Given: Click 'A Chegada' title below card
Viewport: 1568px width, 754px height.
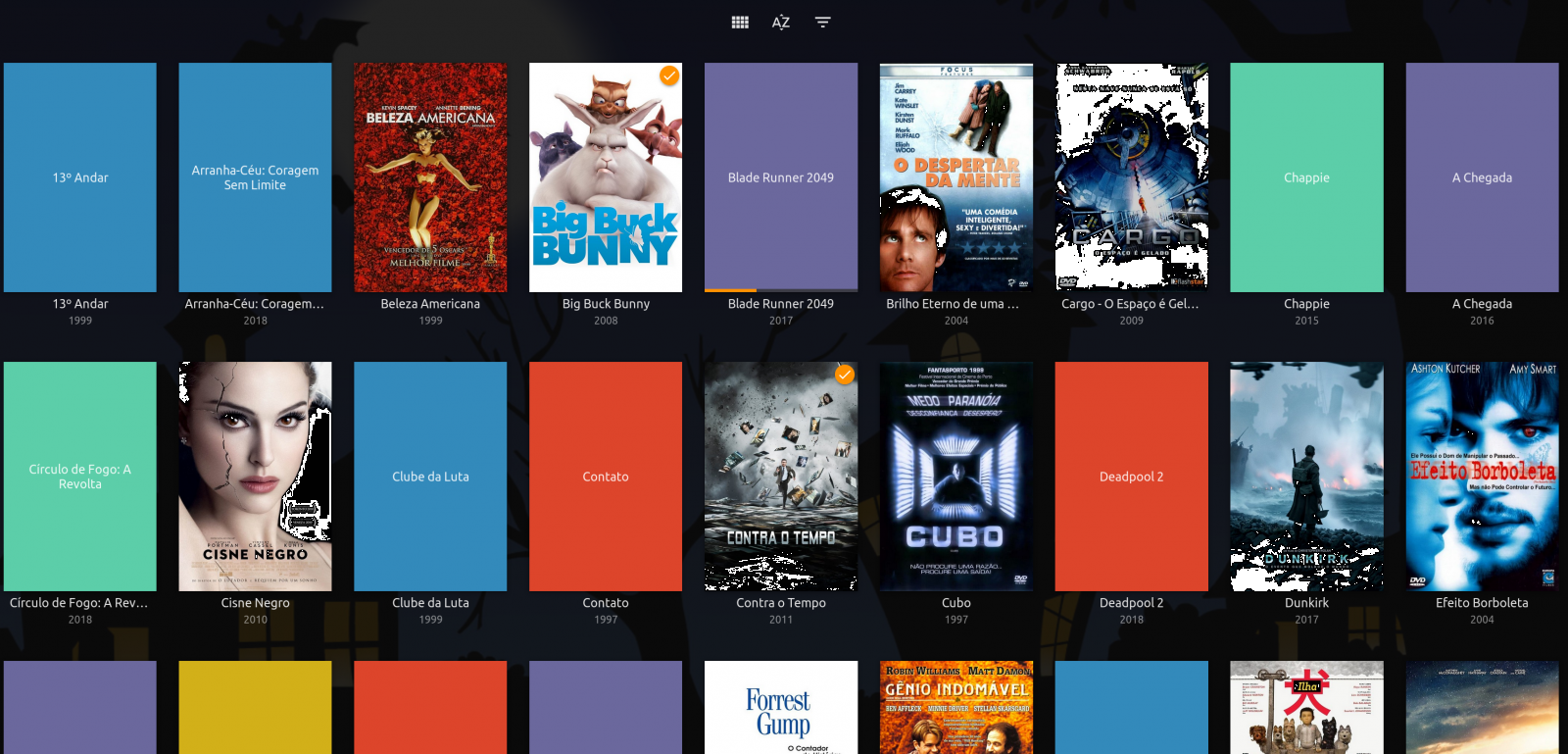Looking at the screenshot, I should tap(1482, 304).
